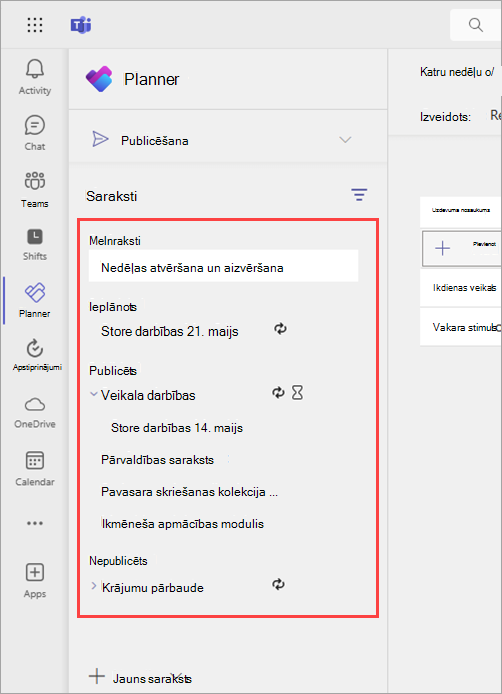Click the add task plus button
502x694 pixels.
point(443,248)
